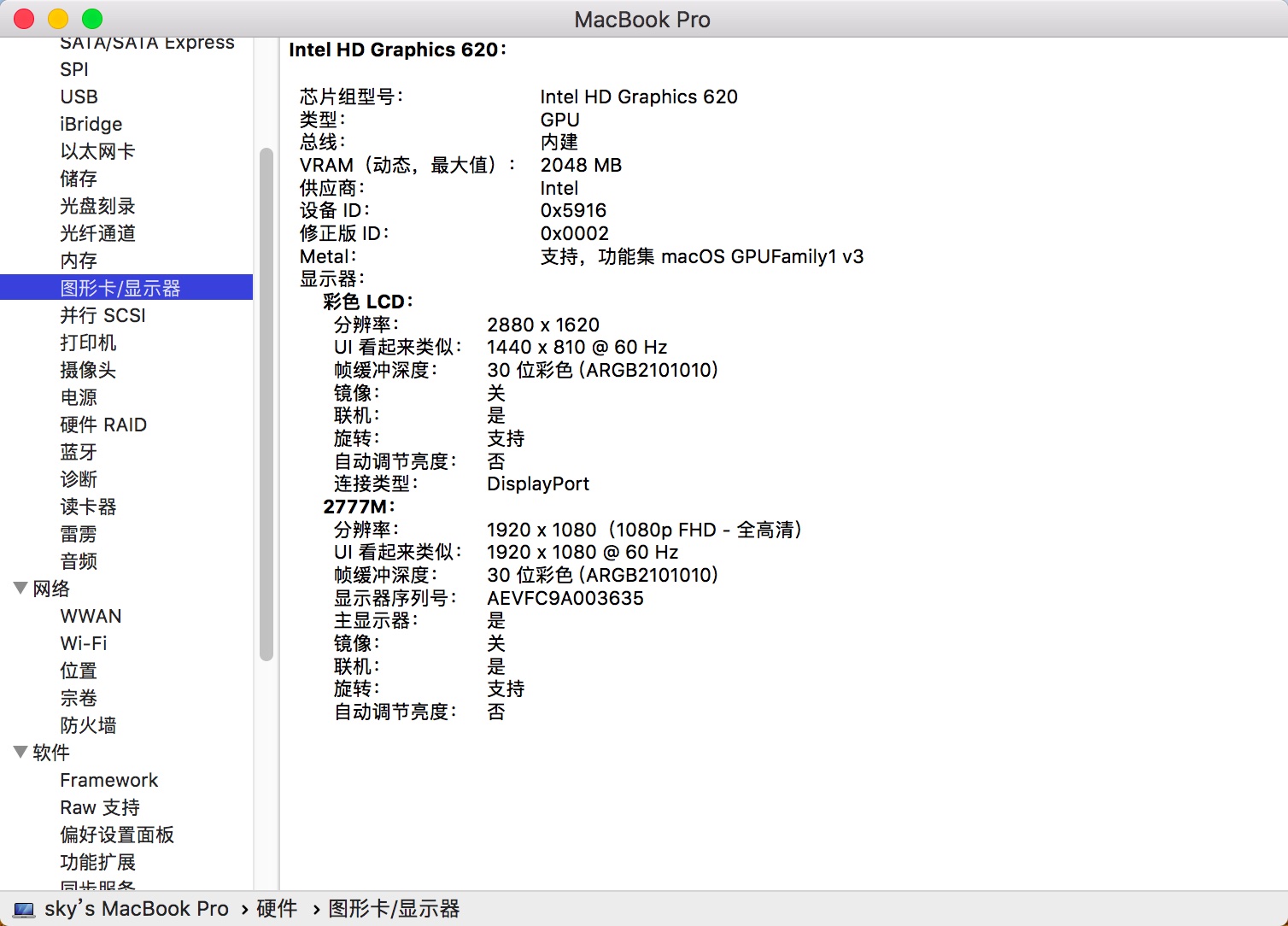Viewport: 1288px width, 926px height.
Task: Click 图形卡/显示器 in the path bar
Action: pos(394,909)
